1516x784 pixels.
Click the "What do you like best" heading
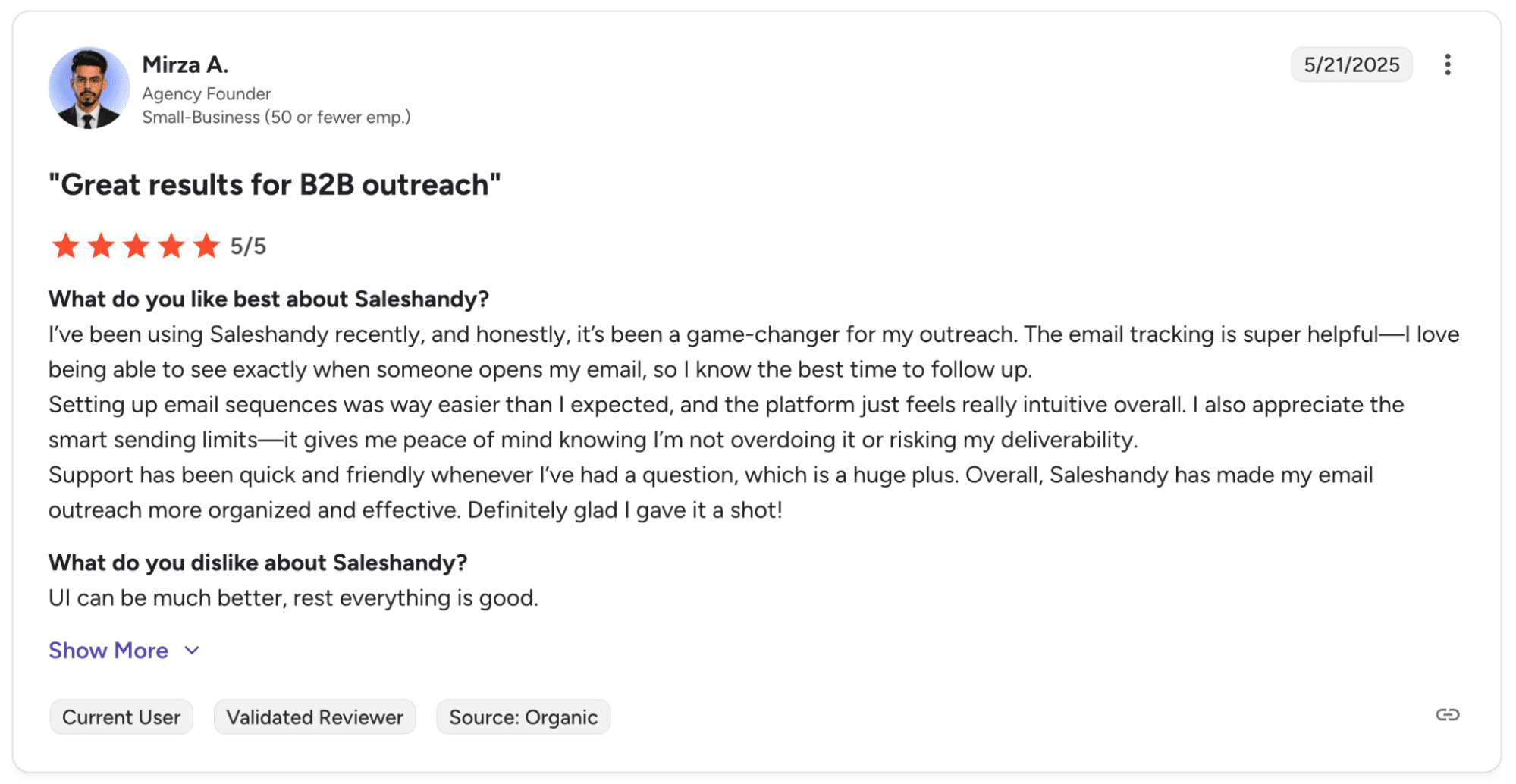click(x=268, y=299)
